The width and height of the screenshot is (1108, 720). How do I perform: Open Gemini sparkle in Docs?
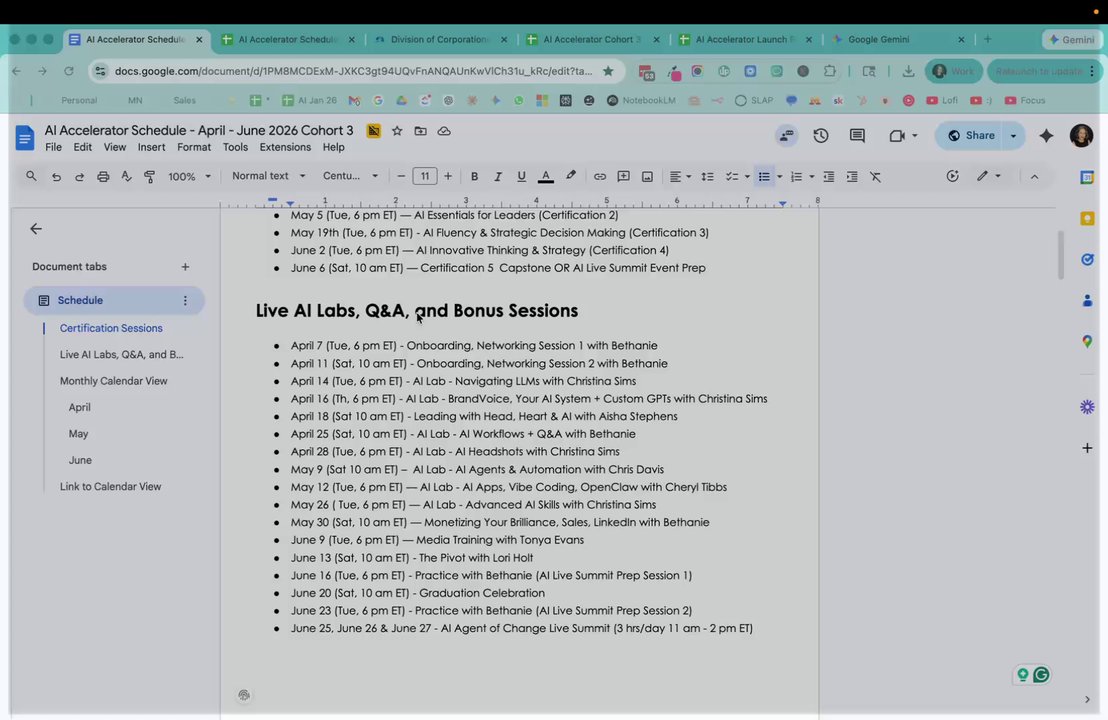[1047, 135]
